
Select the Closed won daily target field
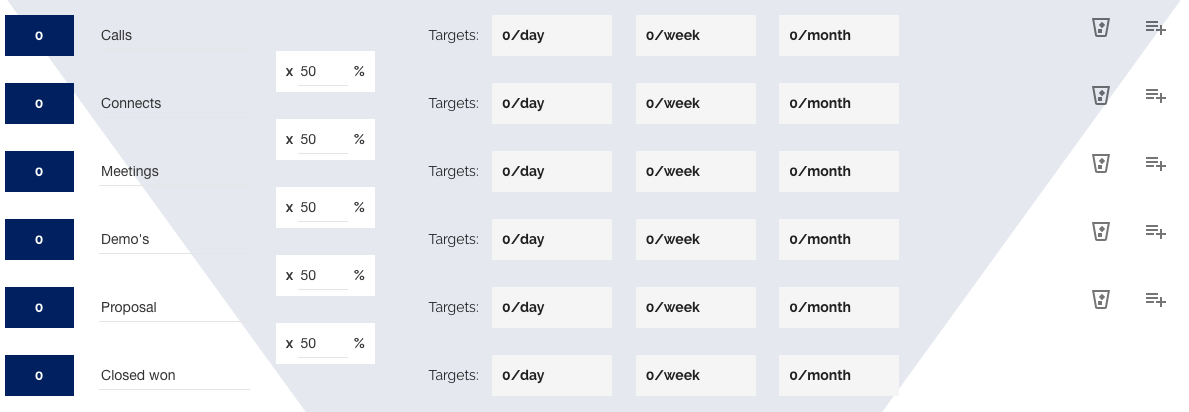click(x=551, y=376)
